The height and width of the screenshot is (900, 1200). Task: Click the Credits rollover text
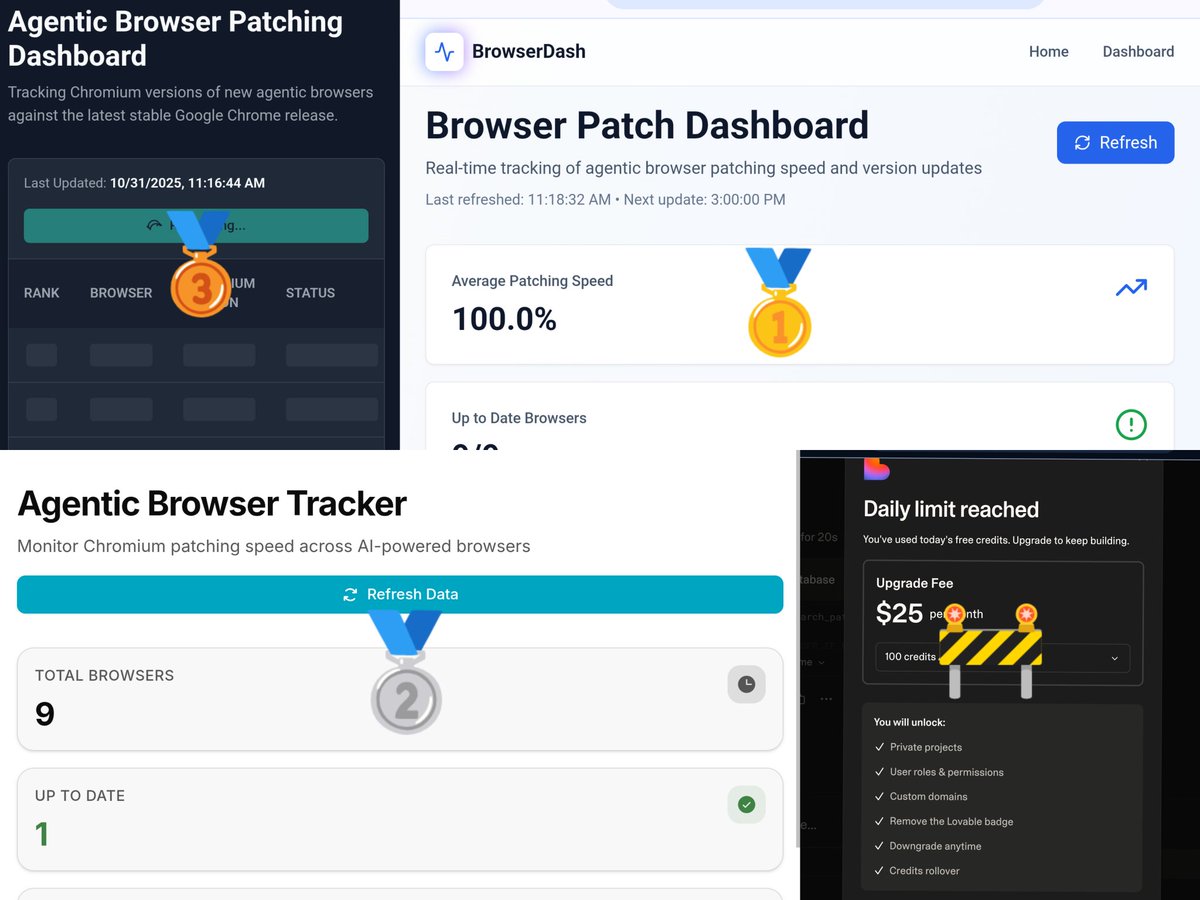pos(925,871)
